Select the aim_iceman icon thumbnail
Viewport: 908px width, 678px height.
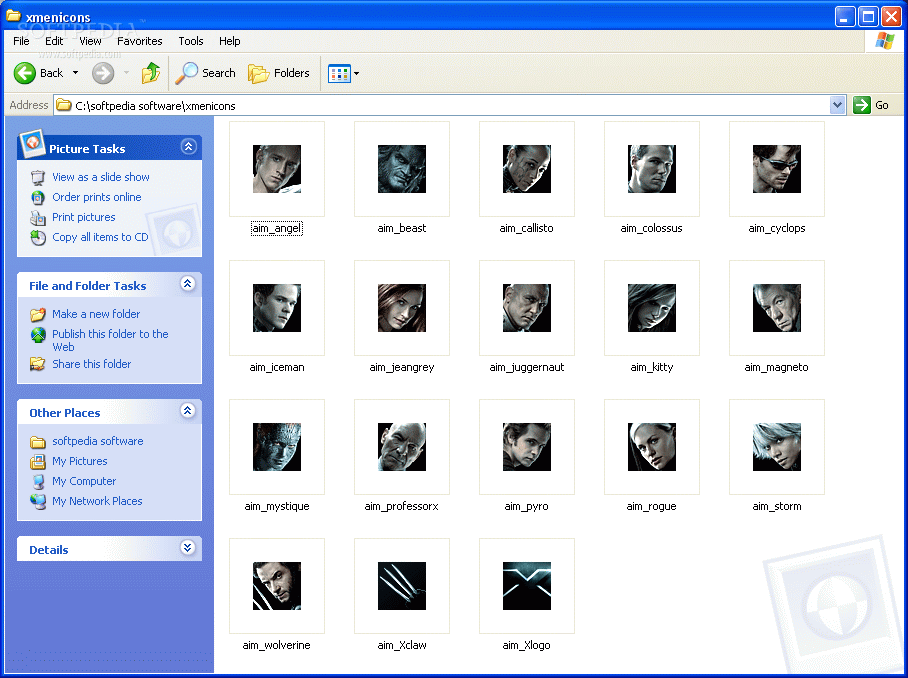[x=277, y=308]
